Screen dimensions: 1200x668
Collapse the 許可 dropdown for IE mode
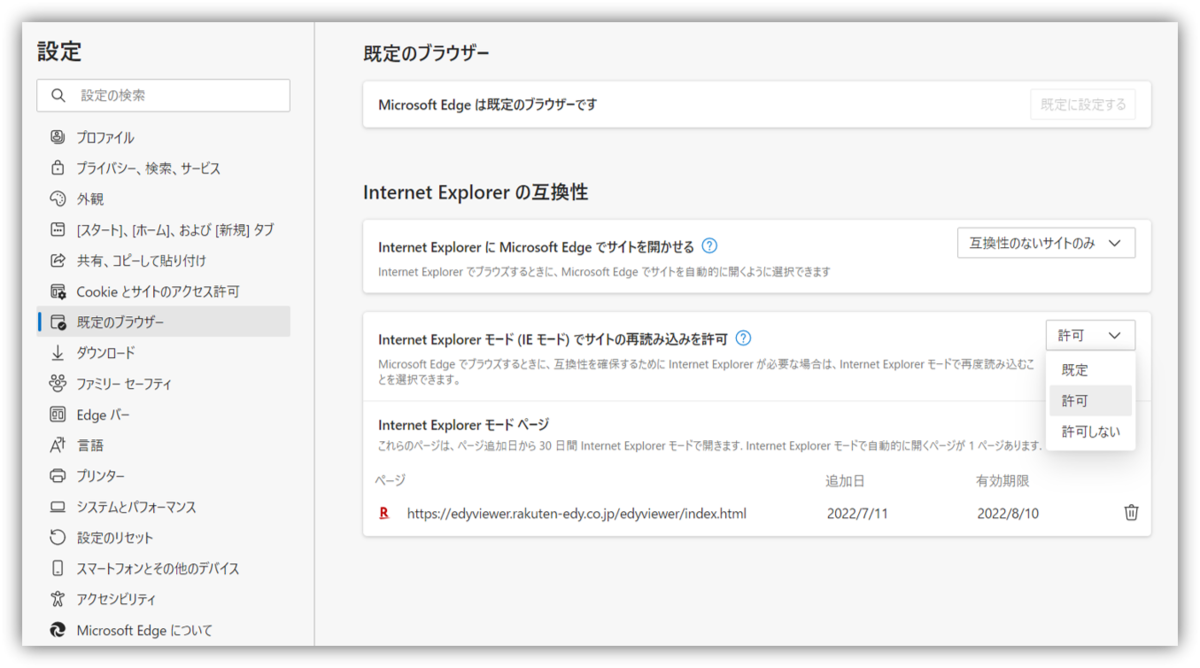pyautogui.click(x=1090, y=336)
